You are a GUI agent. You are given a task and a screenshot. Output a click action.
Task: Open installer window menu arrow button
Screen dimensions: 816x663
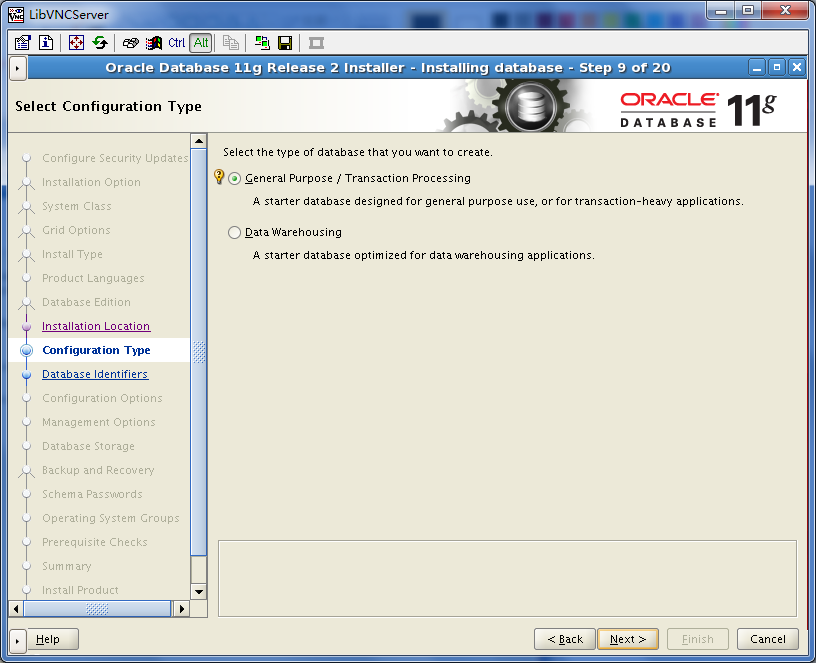(x=18, y=68)
